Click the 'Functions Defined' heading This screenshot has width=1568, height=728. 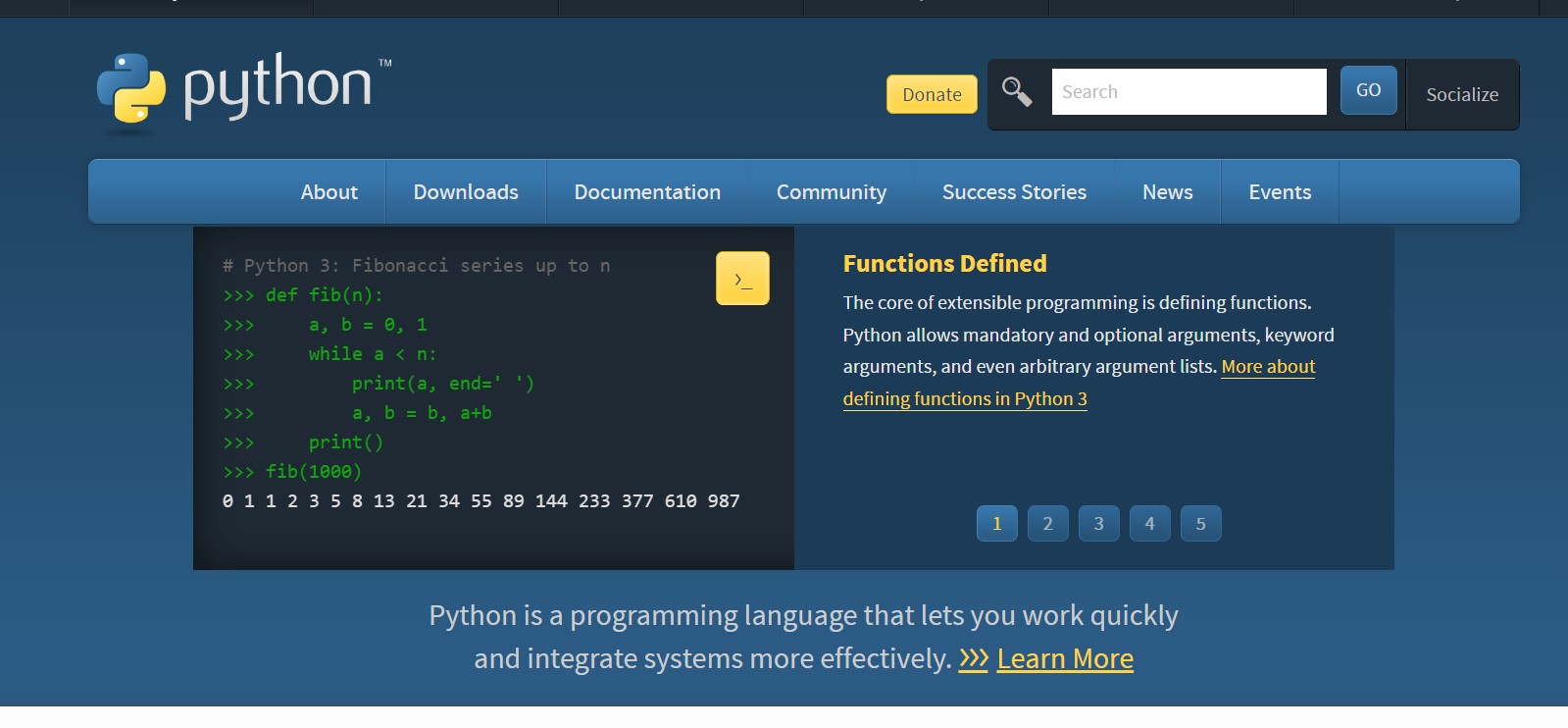(944, 263)
